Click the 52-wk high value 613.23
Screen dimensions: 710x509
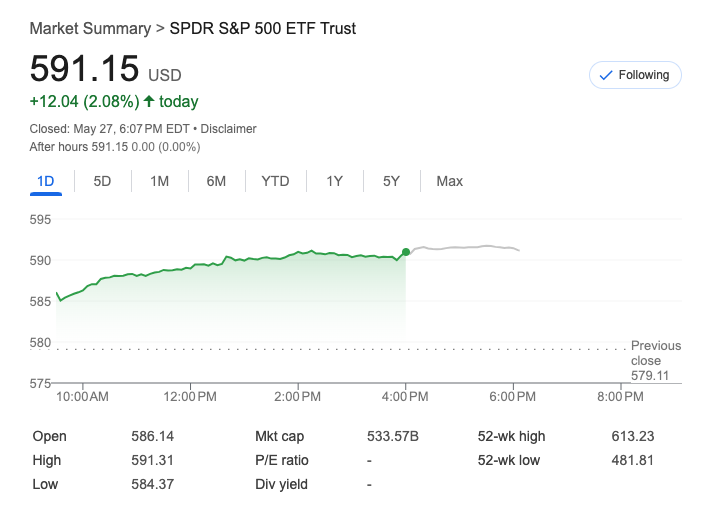pyautogui.click(x=632, y=436)
